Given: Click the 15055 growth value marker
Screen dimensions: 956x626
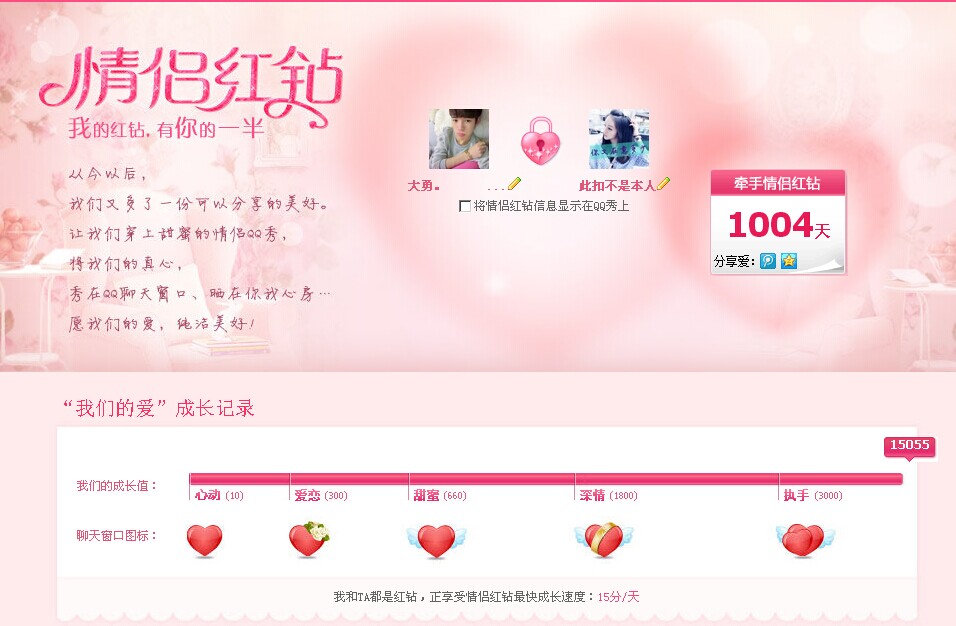Looking at the screenshot, I should tap(909, 446).
